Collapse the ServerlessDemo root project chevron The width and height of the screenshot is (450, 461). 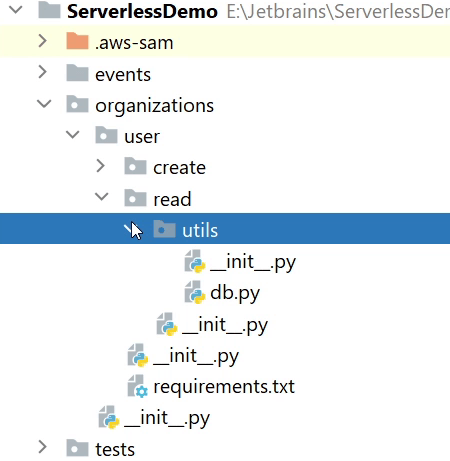(x=16, y=10)
